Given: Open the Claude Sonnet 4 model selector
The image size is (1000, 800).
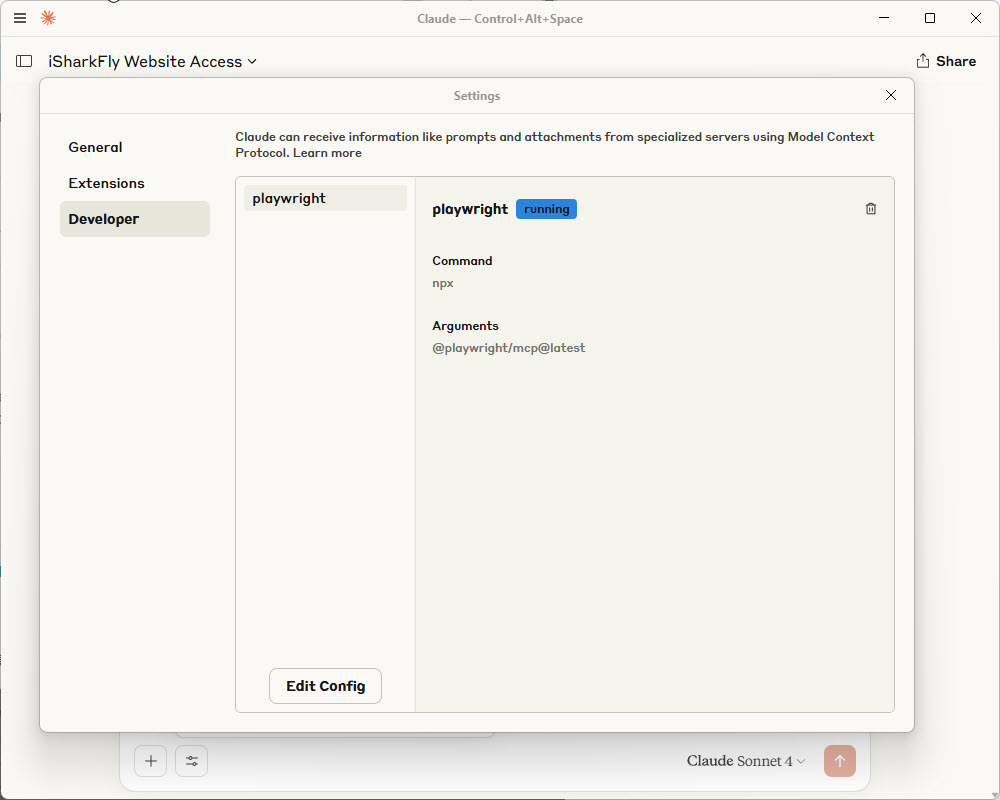Looking at the screenshot, I should [x=746, y=760].
